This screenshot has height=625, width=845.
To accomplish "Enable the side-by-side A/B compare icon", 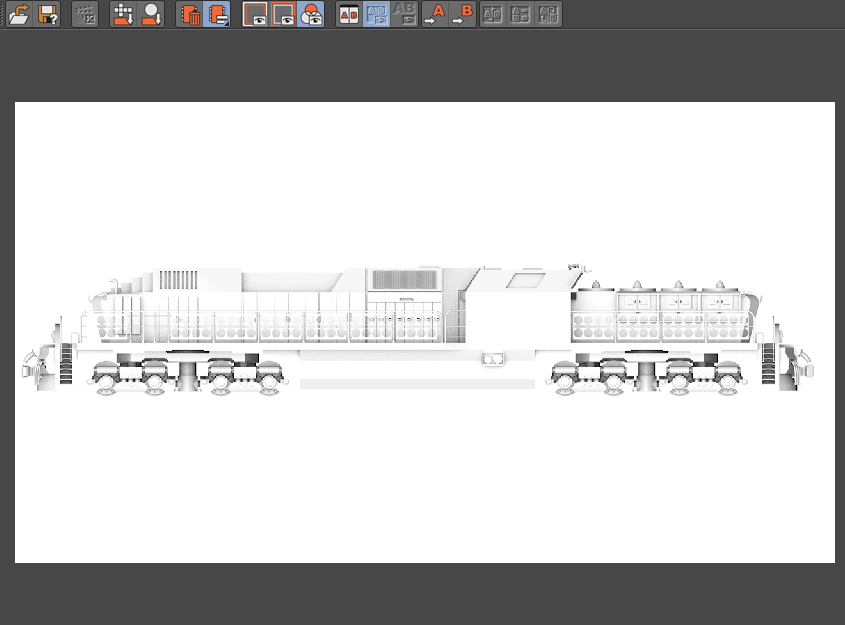I will coord(348,14).
